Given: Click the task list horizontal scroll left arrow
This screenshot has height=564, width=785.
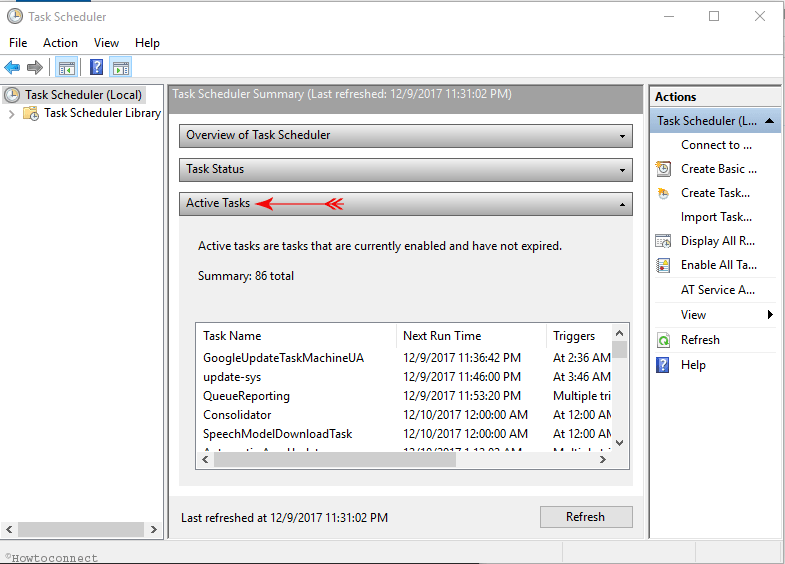Looking at the screenshot, I should pyautogui.click(x=205, y=459).
